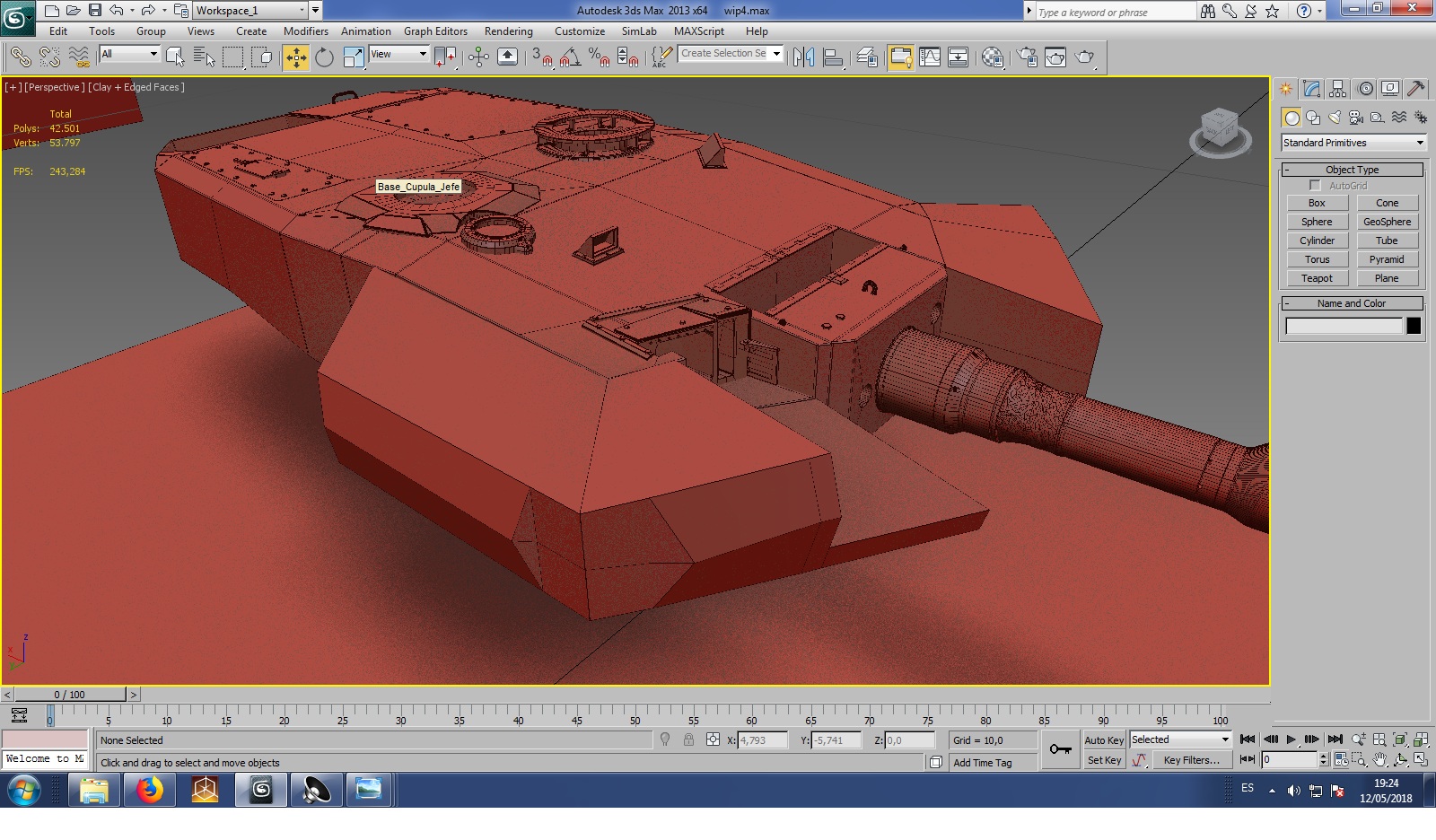This screenshot has height=840, width=1436.
Task: Collapse the Name and Color rollout
Action: [x=1352, y=303]
